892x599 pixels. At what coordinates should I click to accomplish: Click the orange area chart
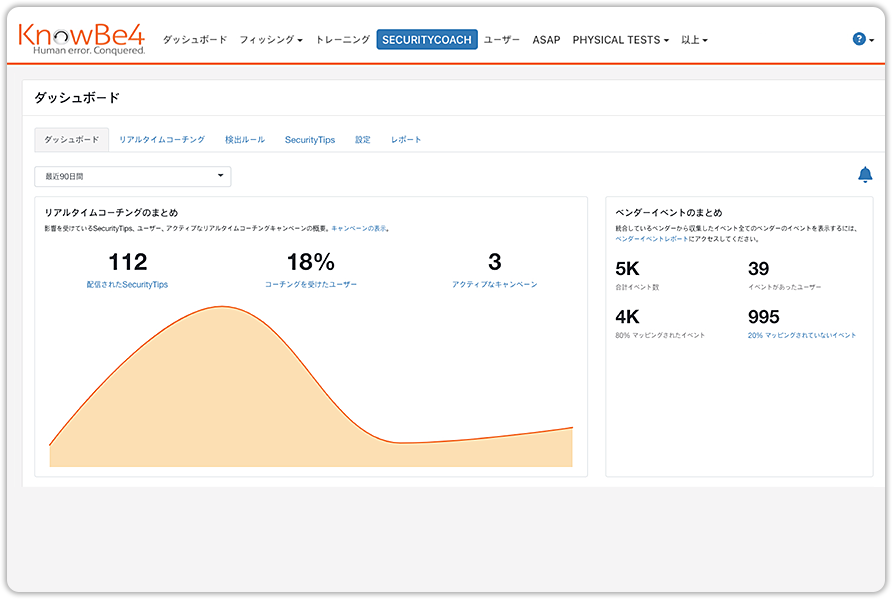click(x=311, y=387)
